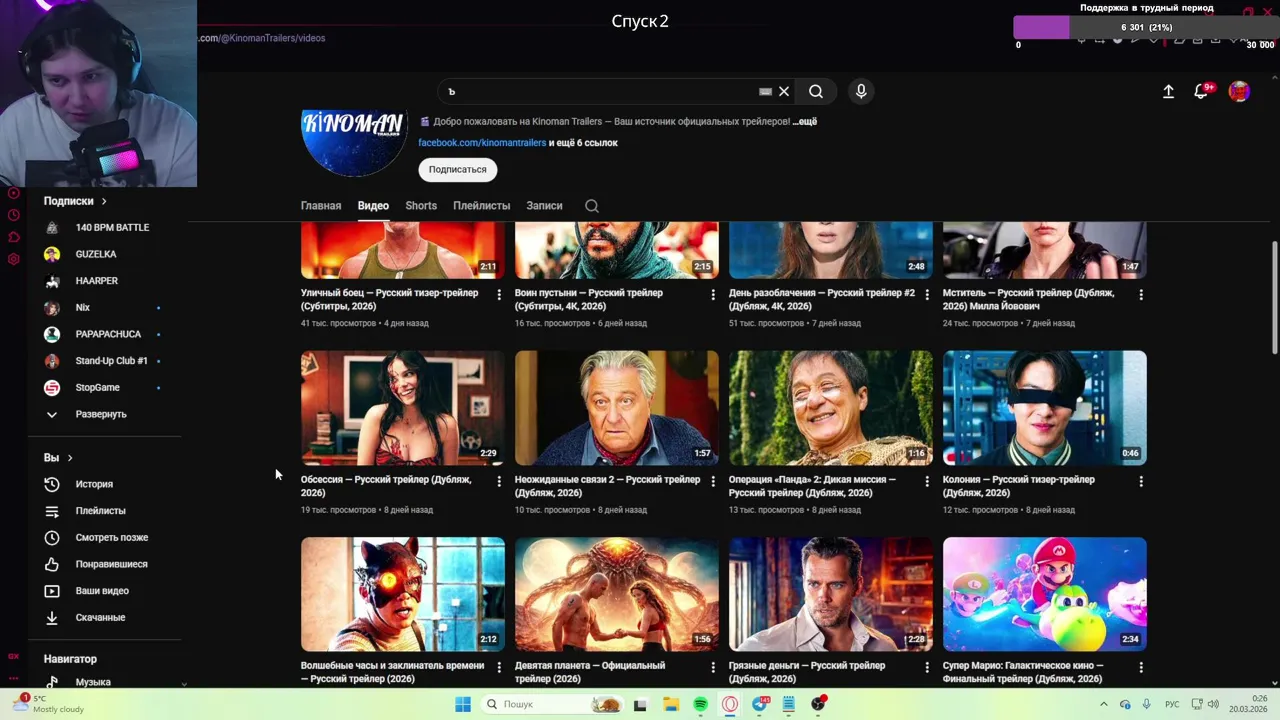Switch to the Записи tab

click(x=544, y=206)
